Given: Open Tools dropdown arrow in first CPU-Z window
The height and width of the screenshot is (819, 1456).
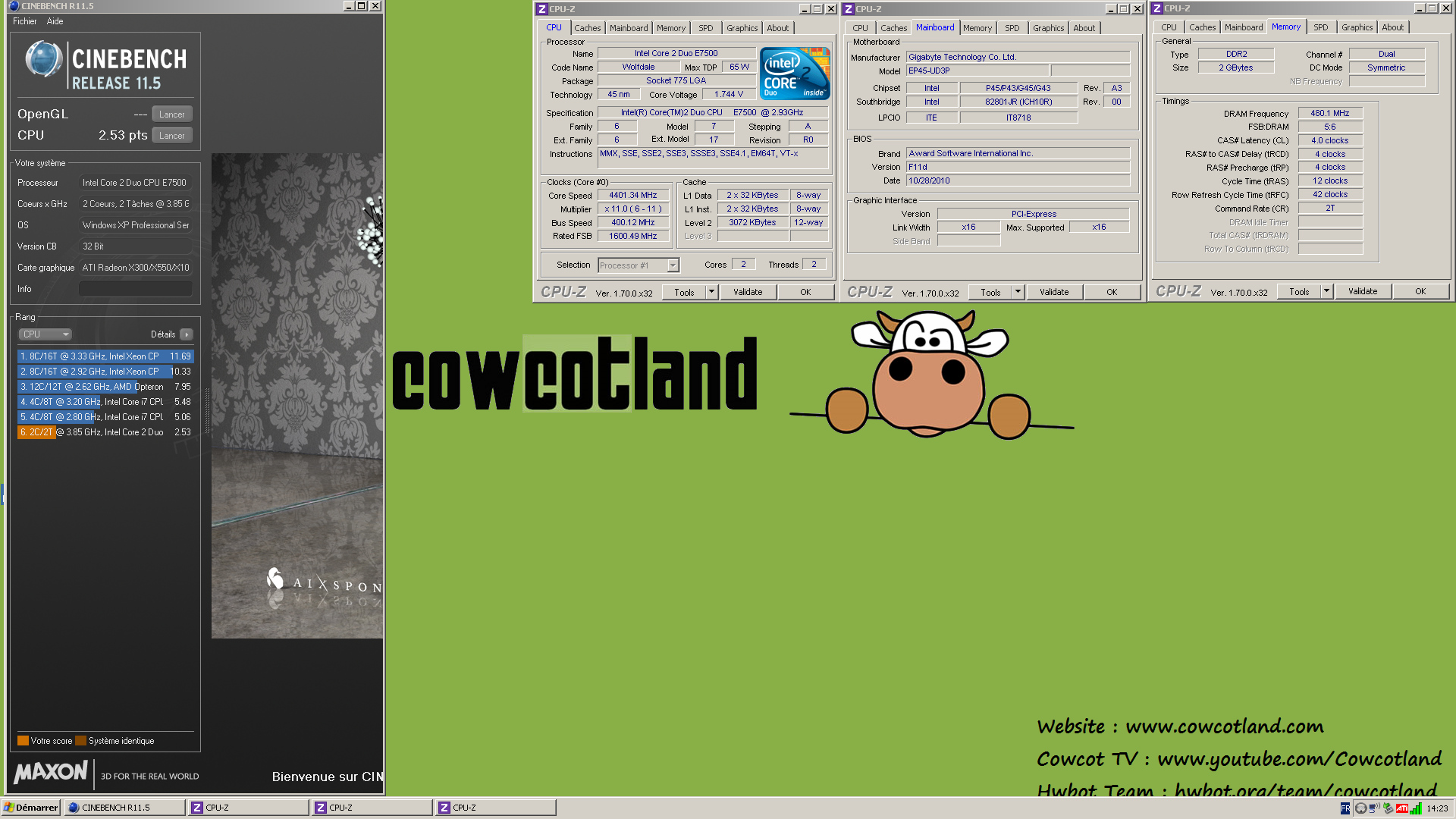Looking at the screenshot, I should point(711,293).
